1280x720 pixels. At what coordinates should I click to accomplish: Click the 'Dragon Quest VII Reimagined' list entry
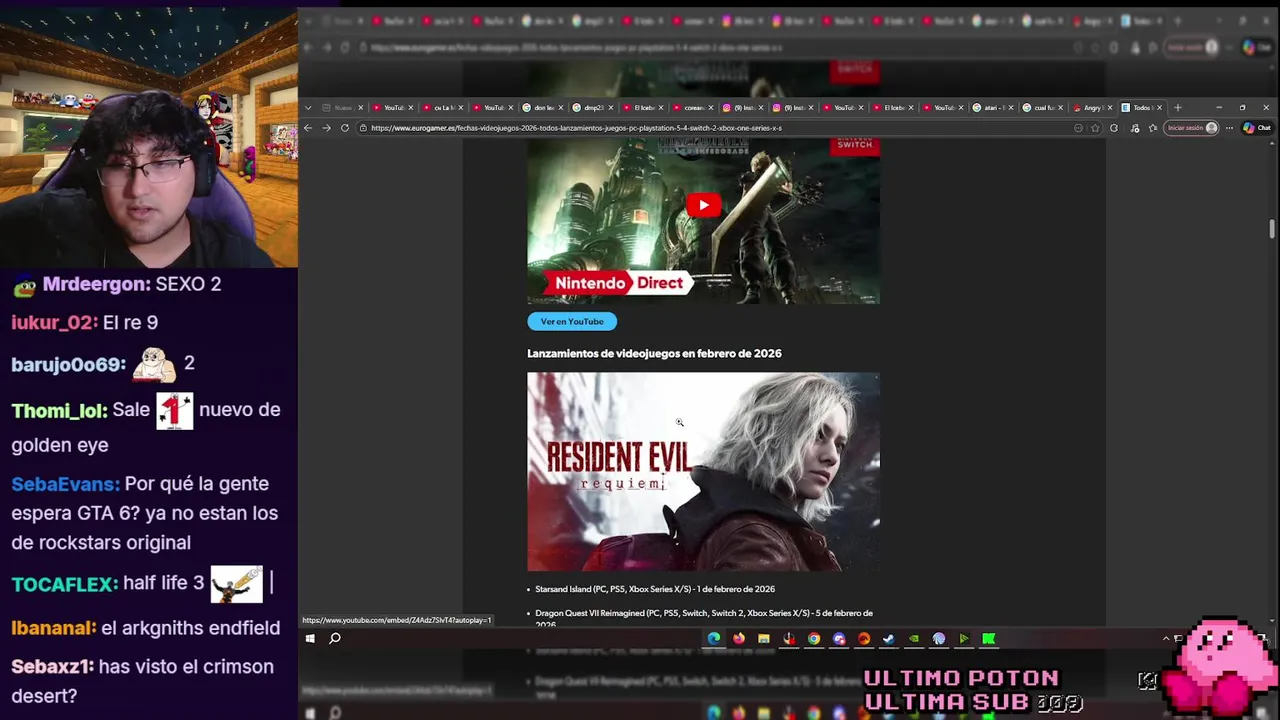[704, 618]
